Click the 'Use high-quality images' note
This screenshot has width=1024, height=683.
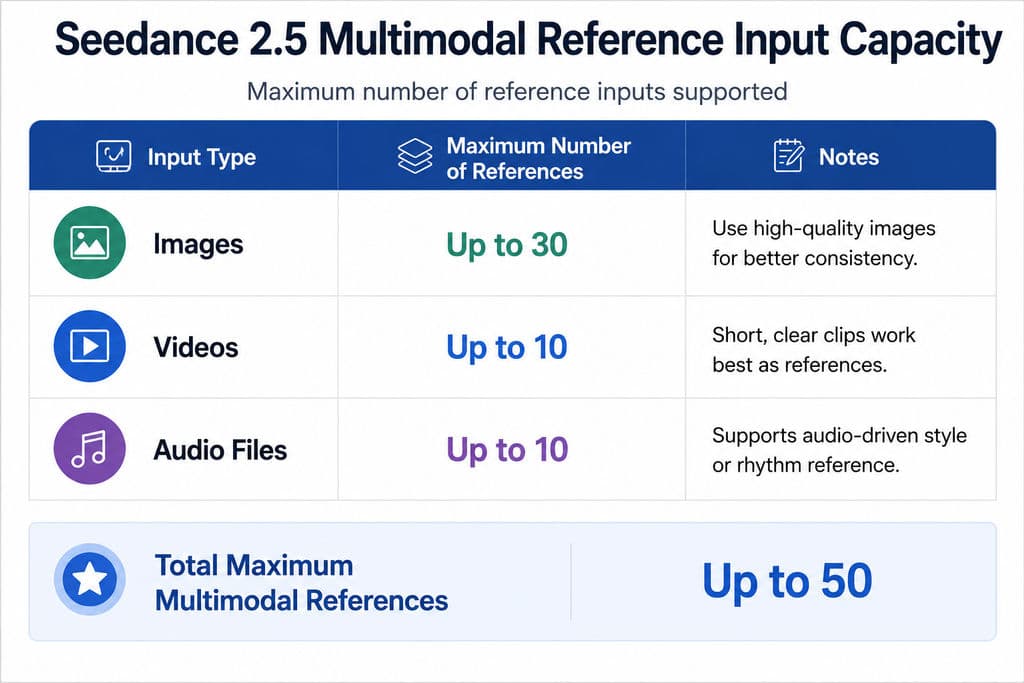coord(824,243)
